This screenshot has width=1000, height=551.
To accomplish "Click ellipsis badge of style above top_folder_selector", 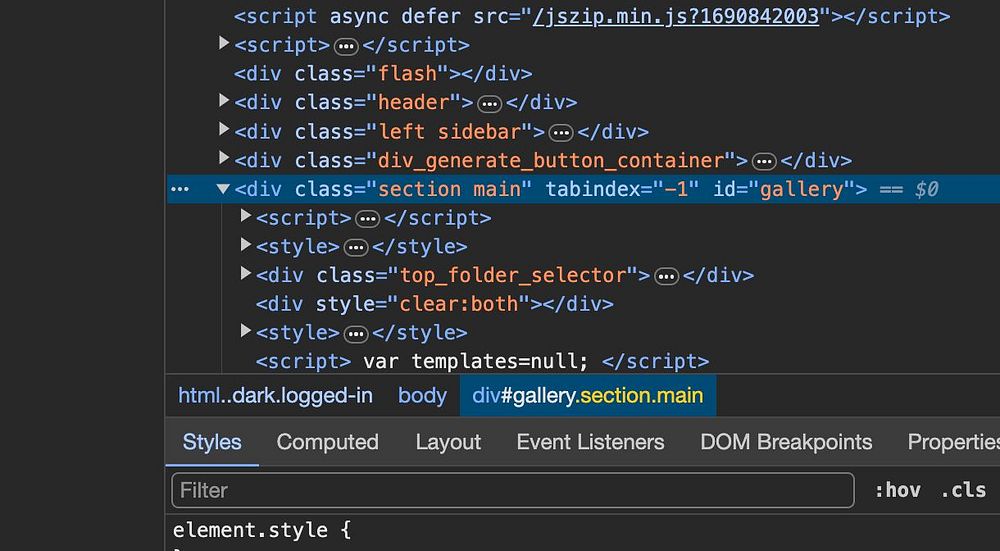I will pos(356,247).
